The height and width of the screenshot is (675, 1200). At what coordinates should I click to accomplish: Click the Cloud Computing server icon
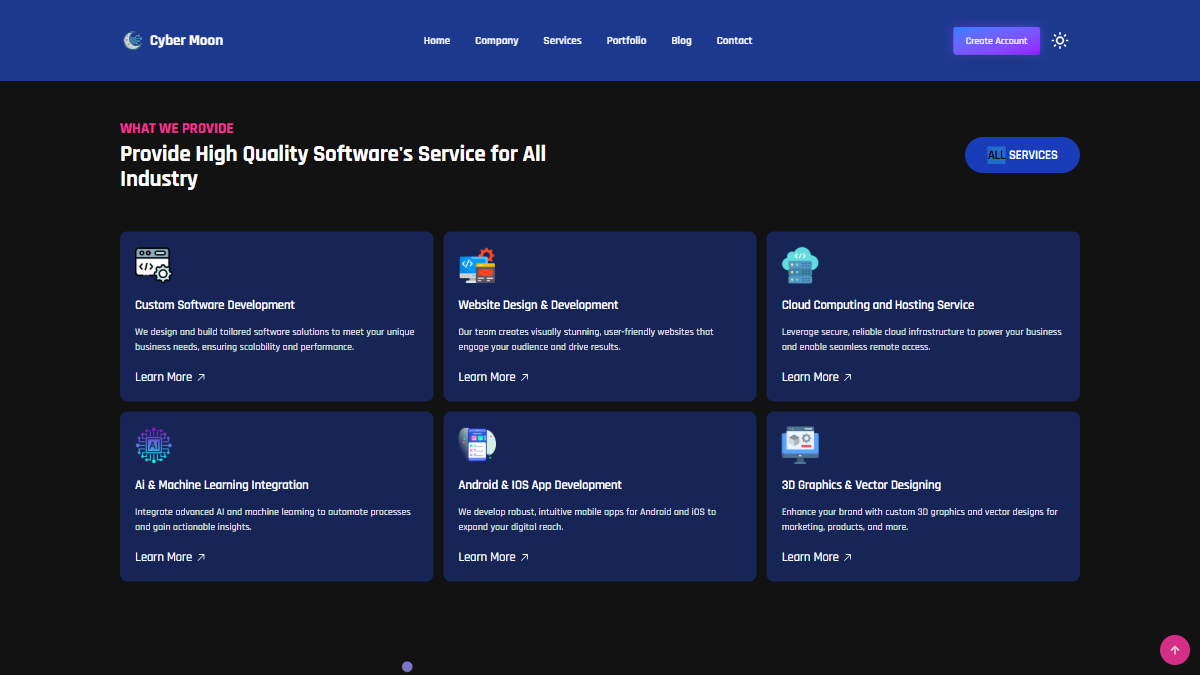click(x=800, y=265)
